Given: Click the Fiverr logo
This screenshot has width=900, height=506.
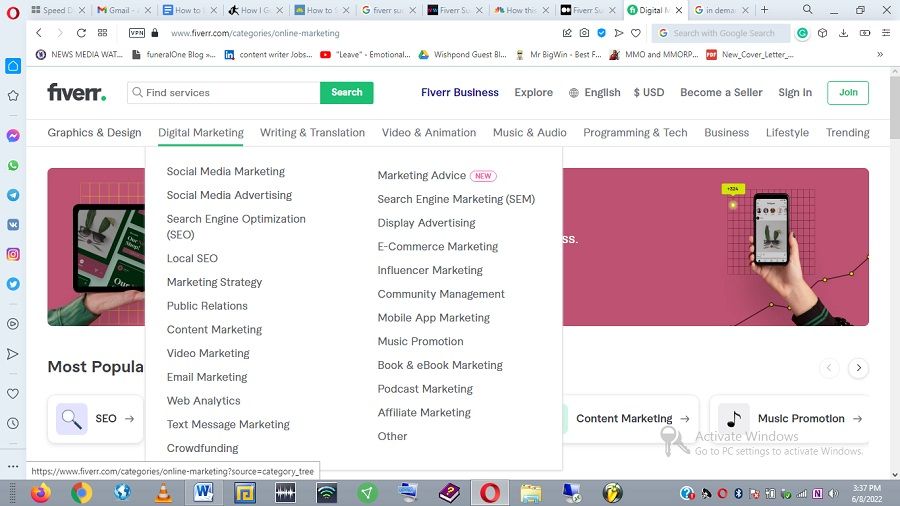Looking at the screenshot, I should click(76, 92).
